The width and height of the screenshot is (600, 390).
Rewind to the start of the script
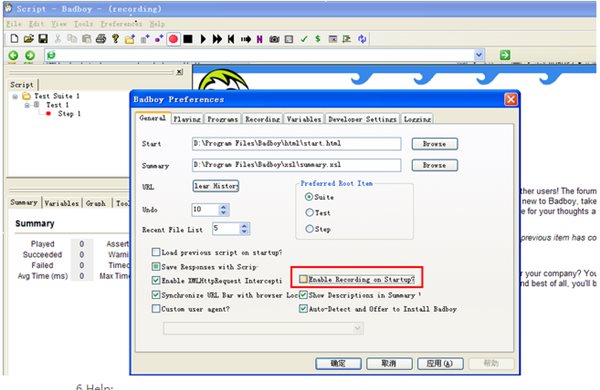(231, 39)
